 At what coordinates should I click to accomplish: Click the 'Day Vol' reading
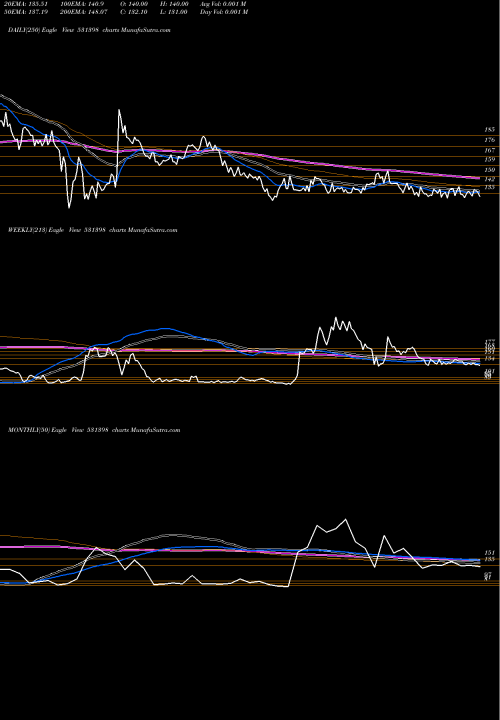coord(224,12)
